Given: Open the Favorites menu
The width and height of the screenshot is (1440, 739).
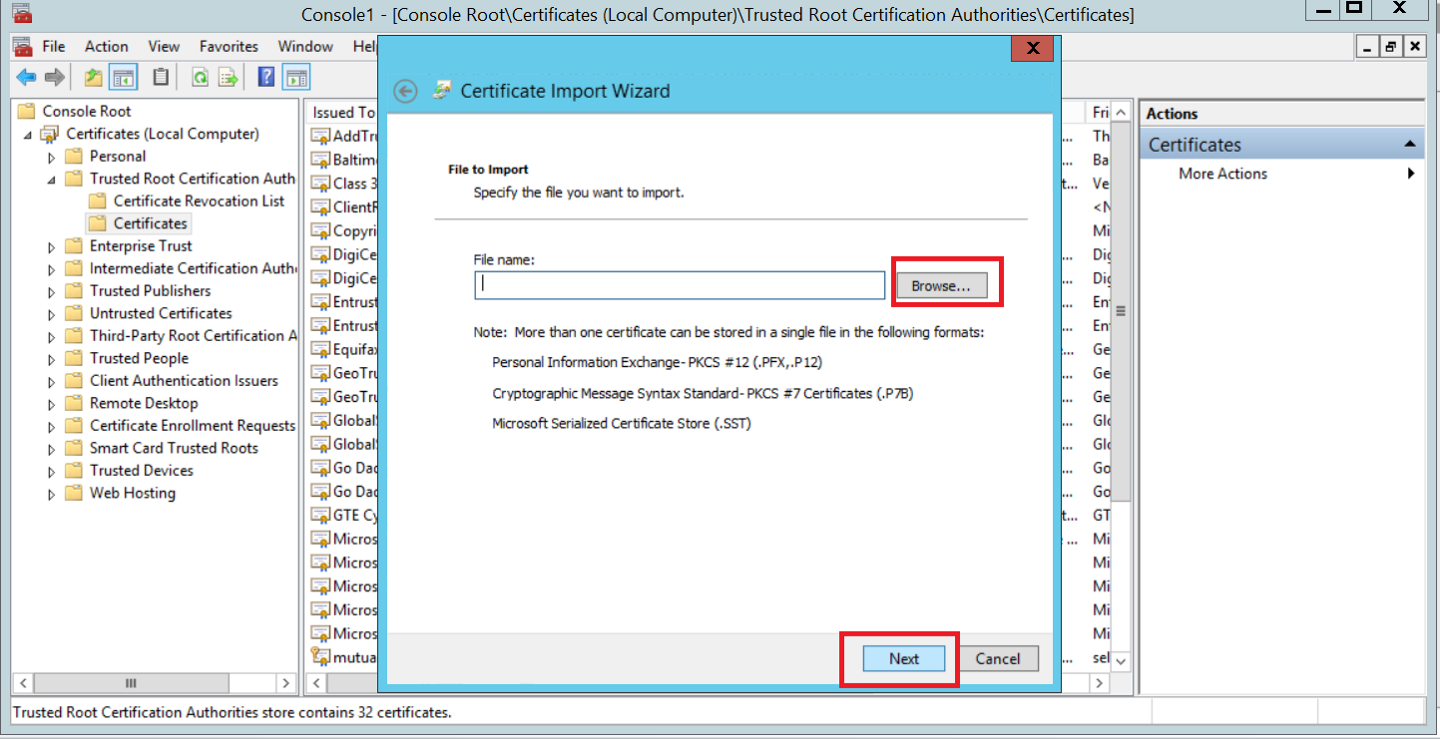Looking at the screenshot, I should [228, 47].
